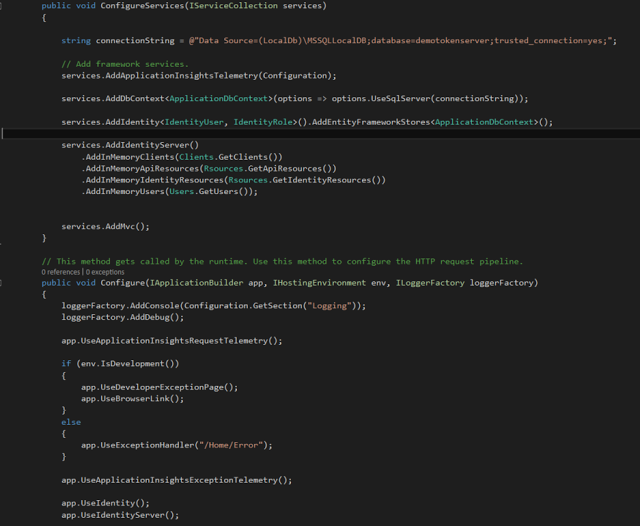The width and height of the screenshot is (640, 526).
Task: Click services.AddIdentityServer() call
Action: click(130, 145)
